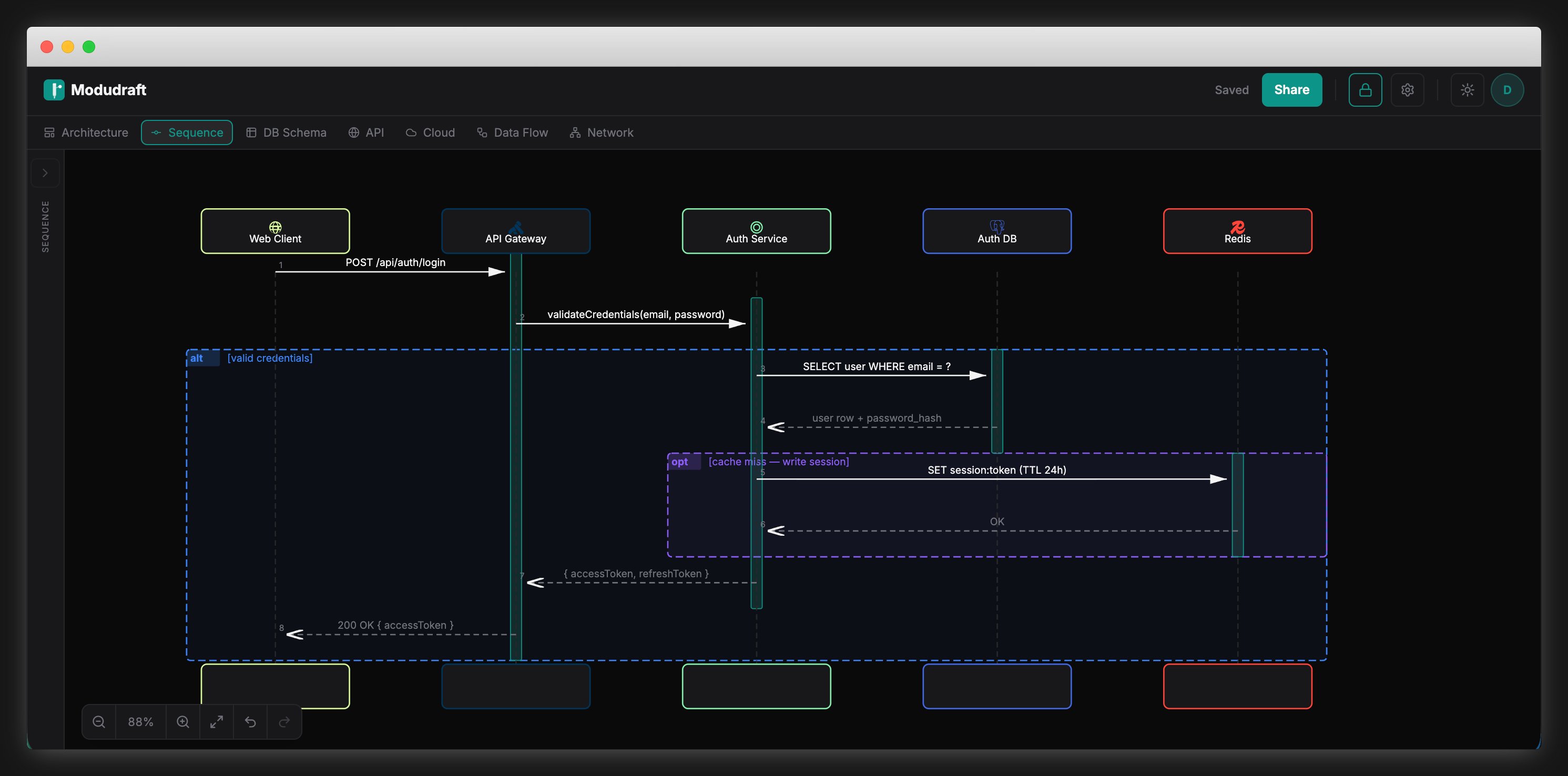Click [cache miss — write session] guard
1568x776 pixels.
coord(779,461)
